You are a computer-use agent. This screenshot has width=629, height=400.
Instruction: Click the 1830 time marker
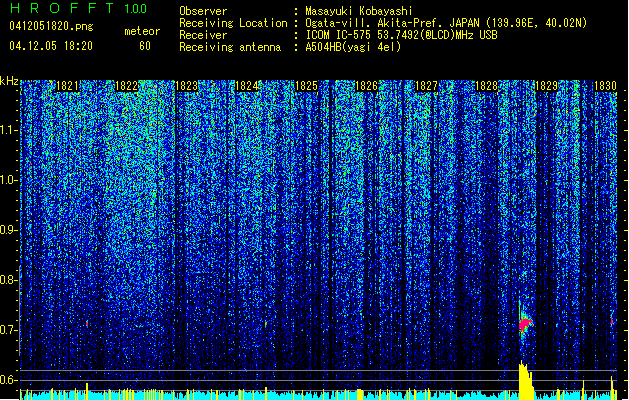tap(605, 86)
